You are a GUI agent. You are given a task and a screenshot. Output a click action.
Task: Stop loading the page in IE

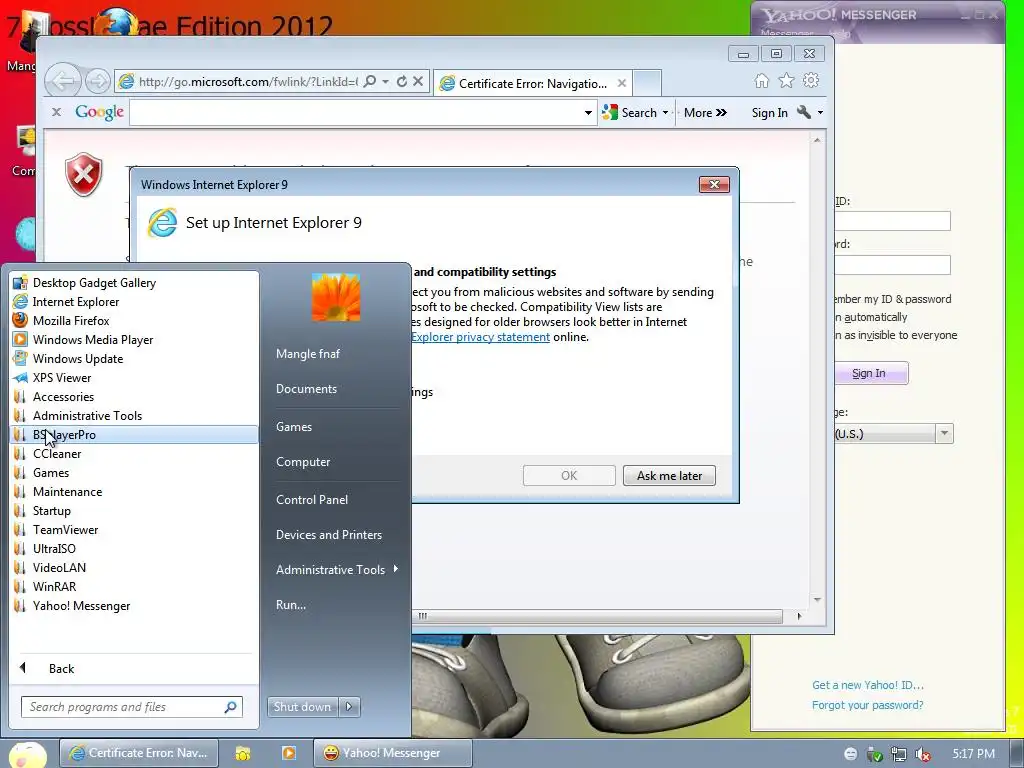pyautogui.click(x=418, y=81)
